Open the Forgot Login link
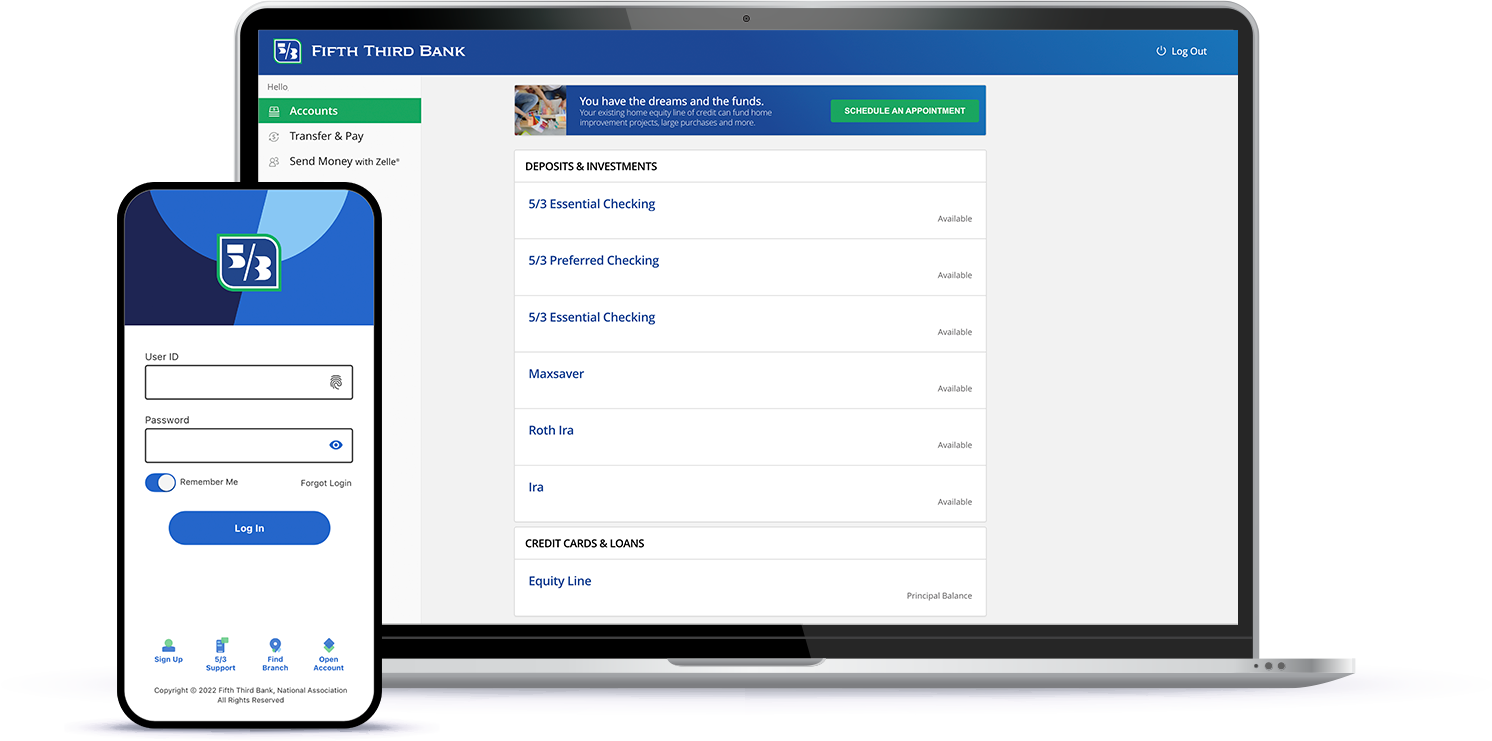 [326, 482]
